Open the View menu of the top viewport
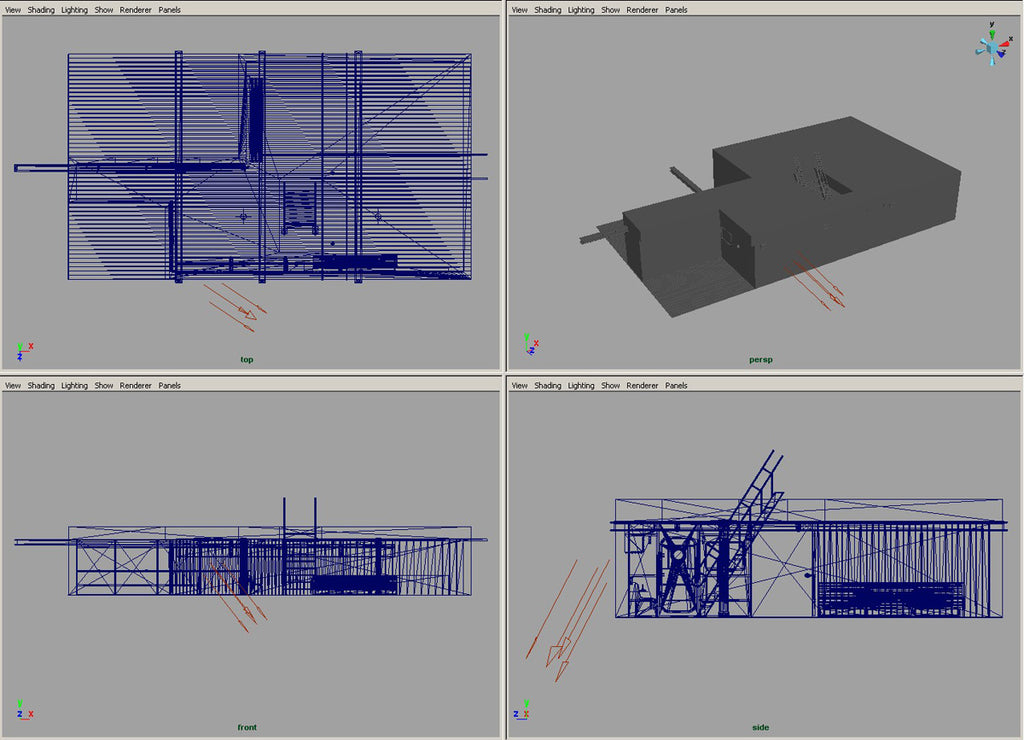 (12, 9)
